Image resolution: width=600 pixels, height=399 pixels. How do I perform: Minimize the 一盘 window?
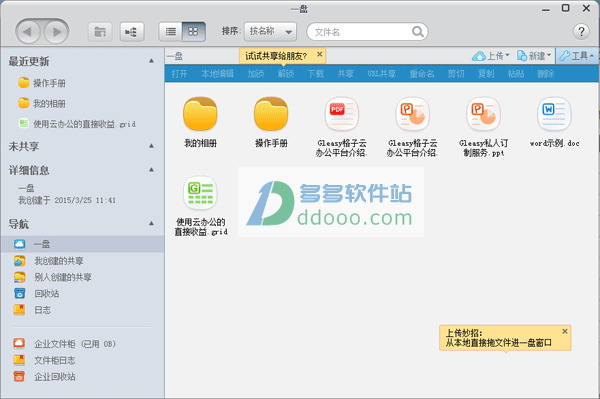tap(546, 9)
